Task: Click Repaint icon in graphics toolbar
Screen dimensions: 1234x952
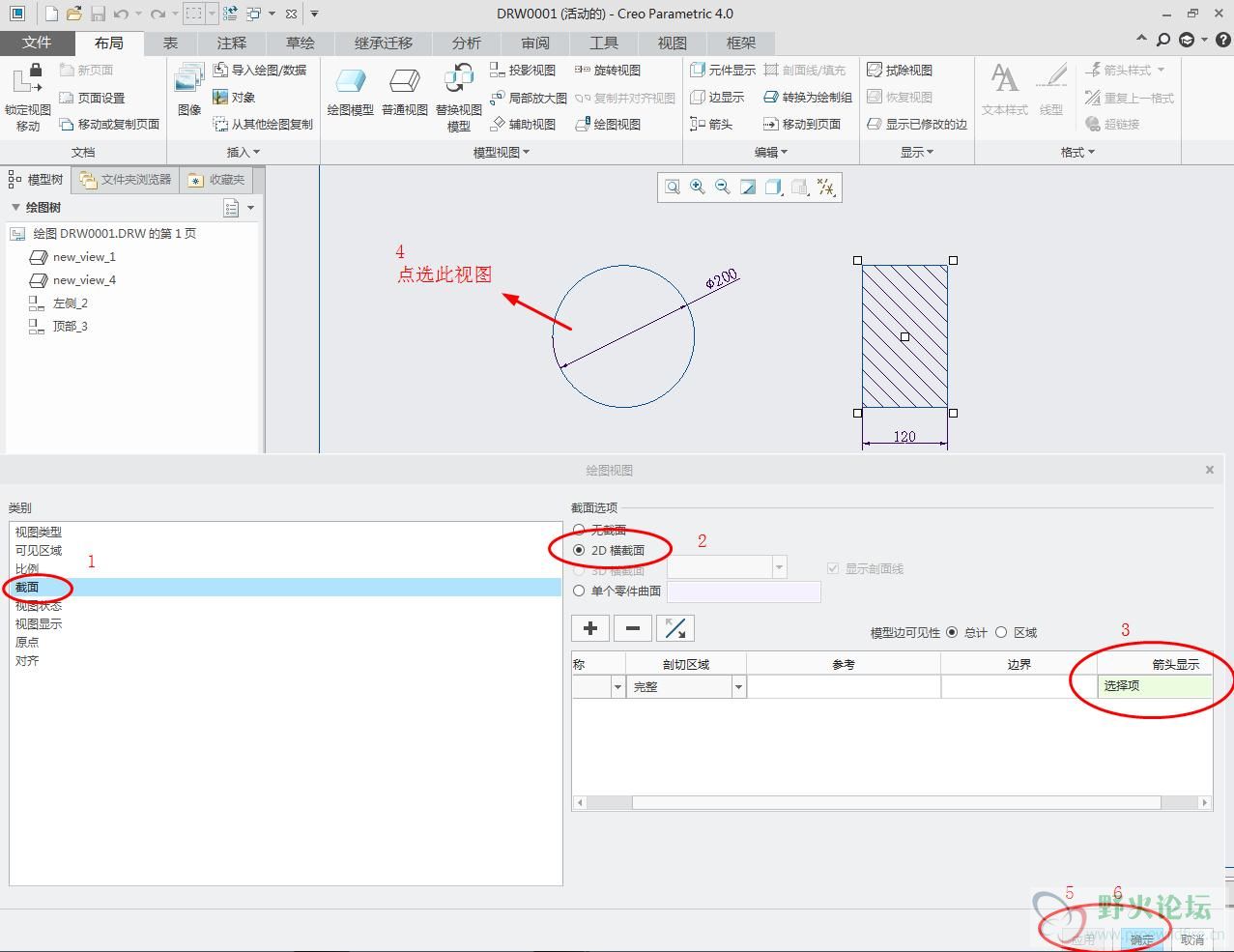Action: (748, 188)
